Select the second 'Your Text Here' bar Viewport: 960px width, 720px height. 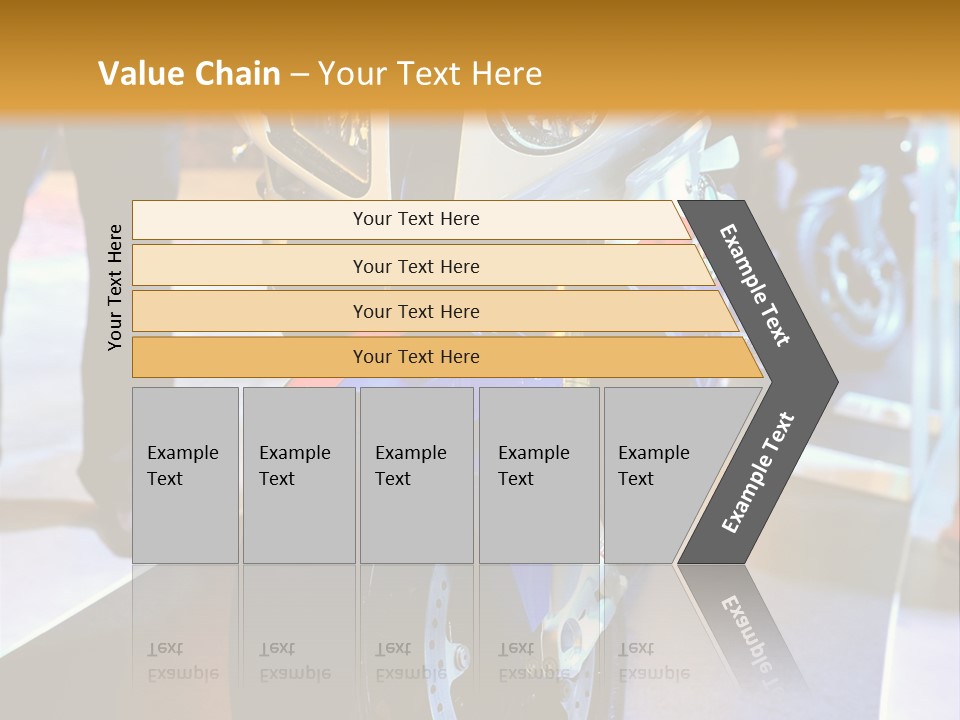(422, 265)
